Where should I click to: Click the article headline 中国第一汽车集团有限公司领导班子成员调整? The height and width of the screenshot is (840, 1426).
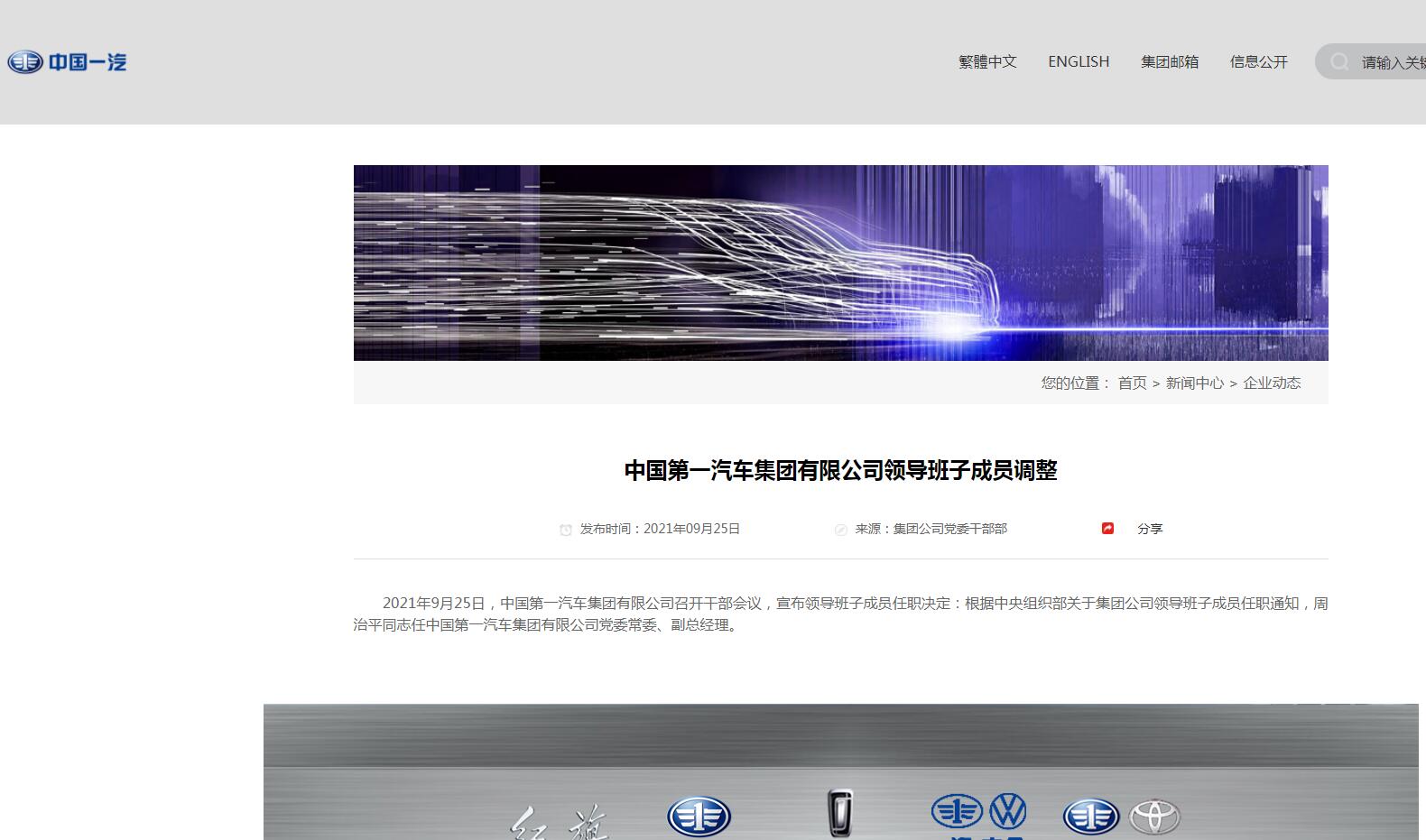pyautogui.click(x=841, y=470)
